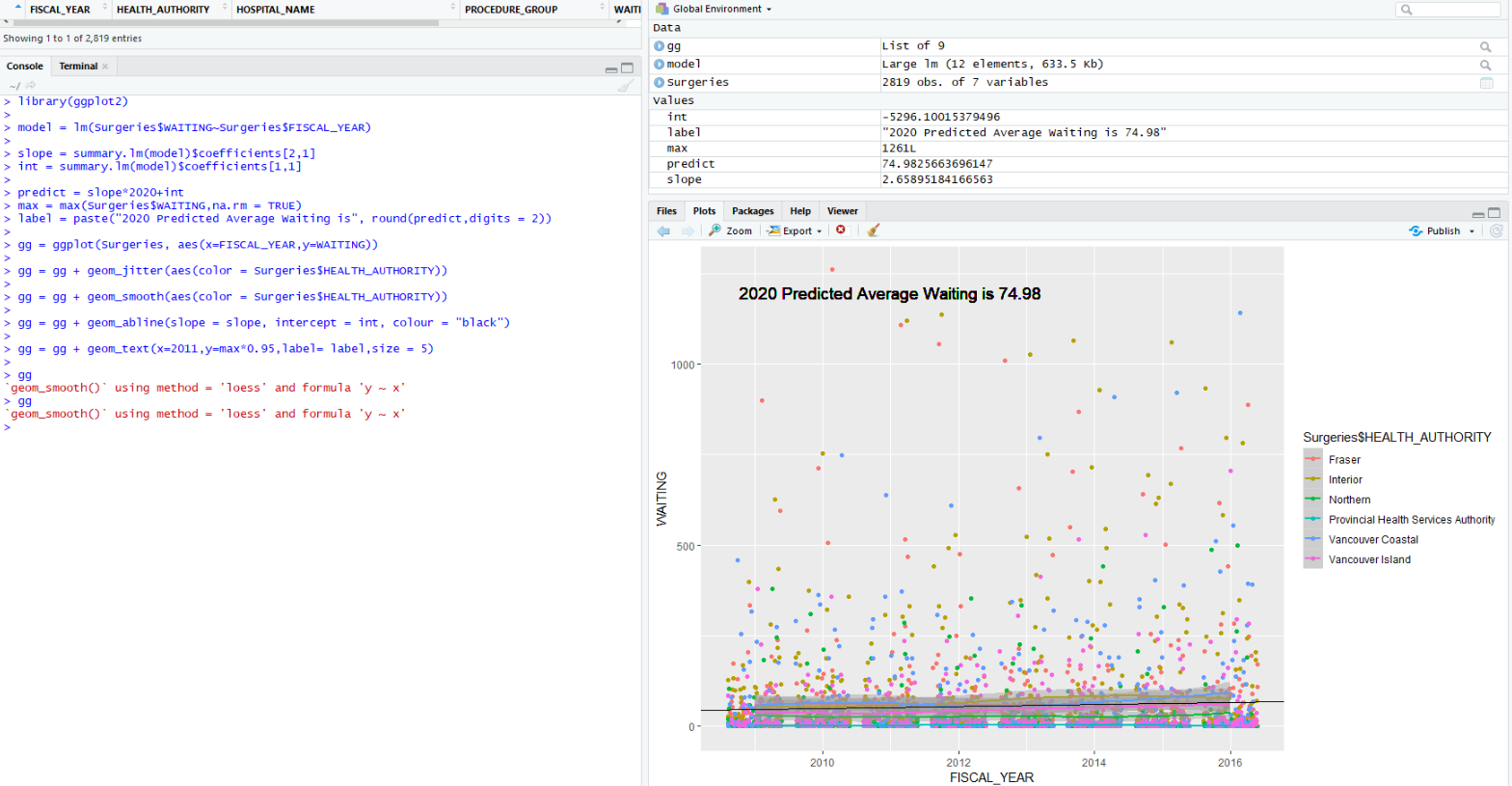The image size is (1512, 786).
Task: Click the FISCAL_YEAR axis title
Action: click(991, 777)
